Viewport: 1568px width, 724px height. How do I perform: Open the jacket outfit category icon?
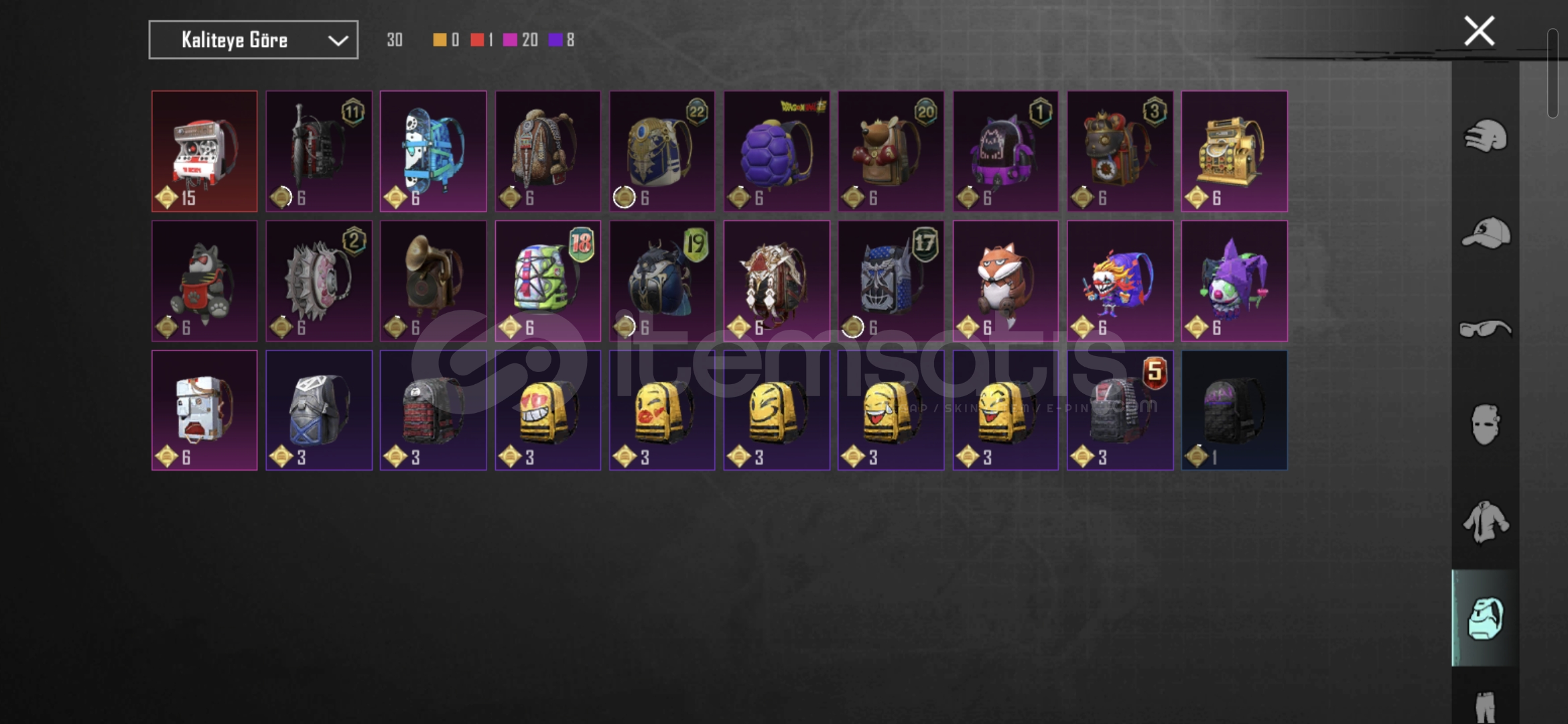pyautogui.click(x=1486, y=522)
